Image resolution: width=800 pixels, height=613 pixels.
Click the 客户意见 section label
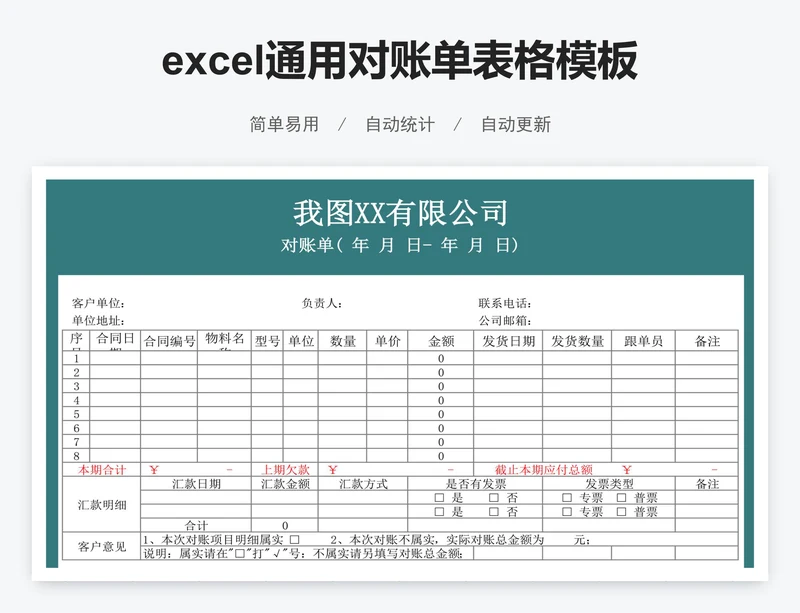[102, 547]
